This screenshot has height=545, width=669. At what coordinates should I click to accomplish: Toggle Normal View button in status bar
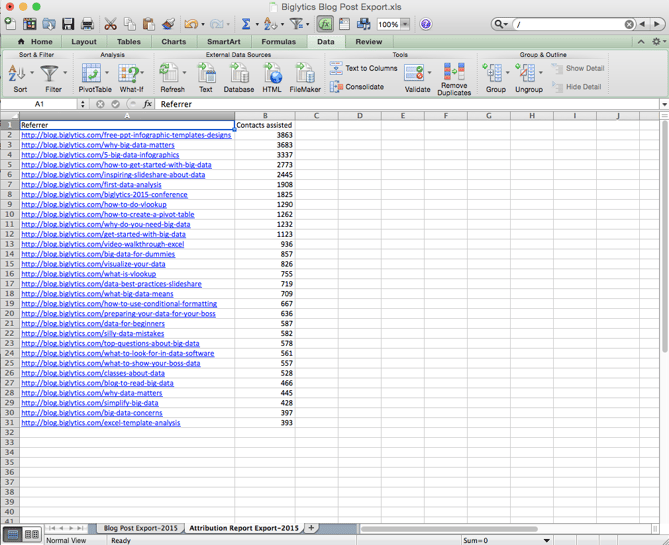tap(13, 535)
